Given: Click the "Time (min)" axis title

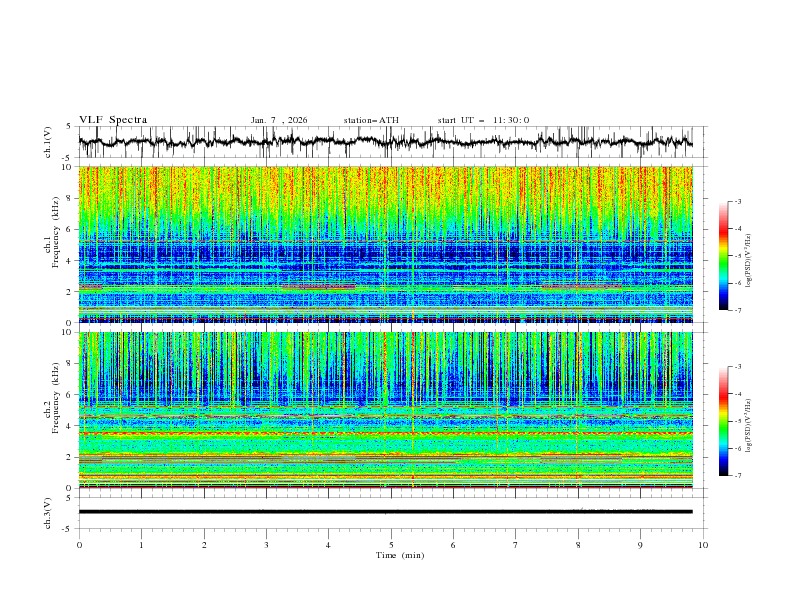Looking at the screenshot, I should 400,555.
